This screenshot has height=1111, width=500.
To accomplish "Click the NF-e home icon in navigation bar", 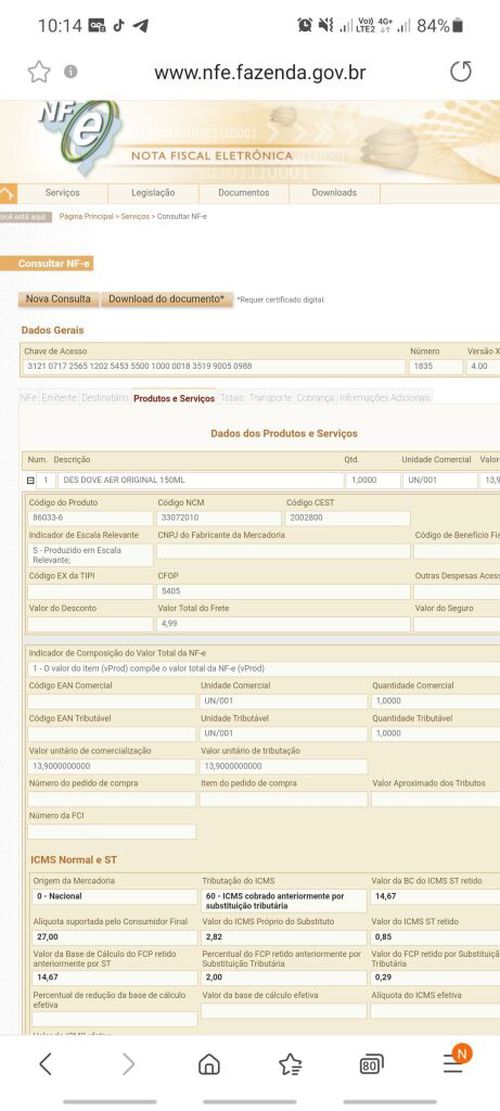I will click(7, 193).
